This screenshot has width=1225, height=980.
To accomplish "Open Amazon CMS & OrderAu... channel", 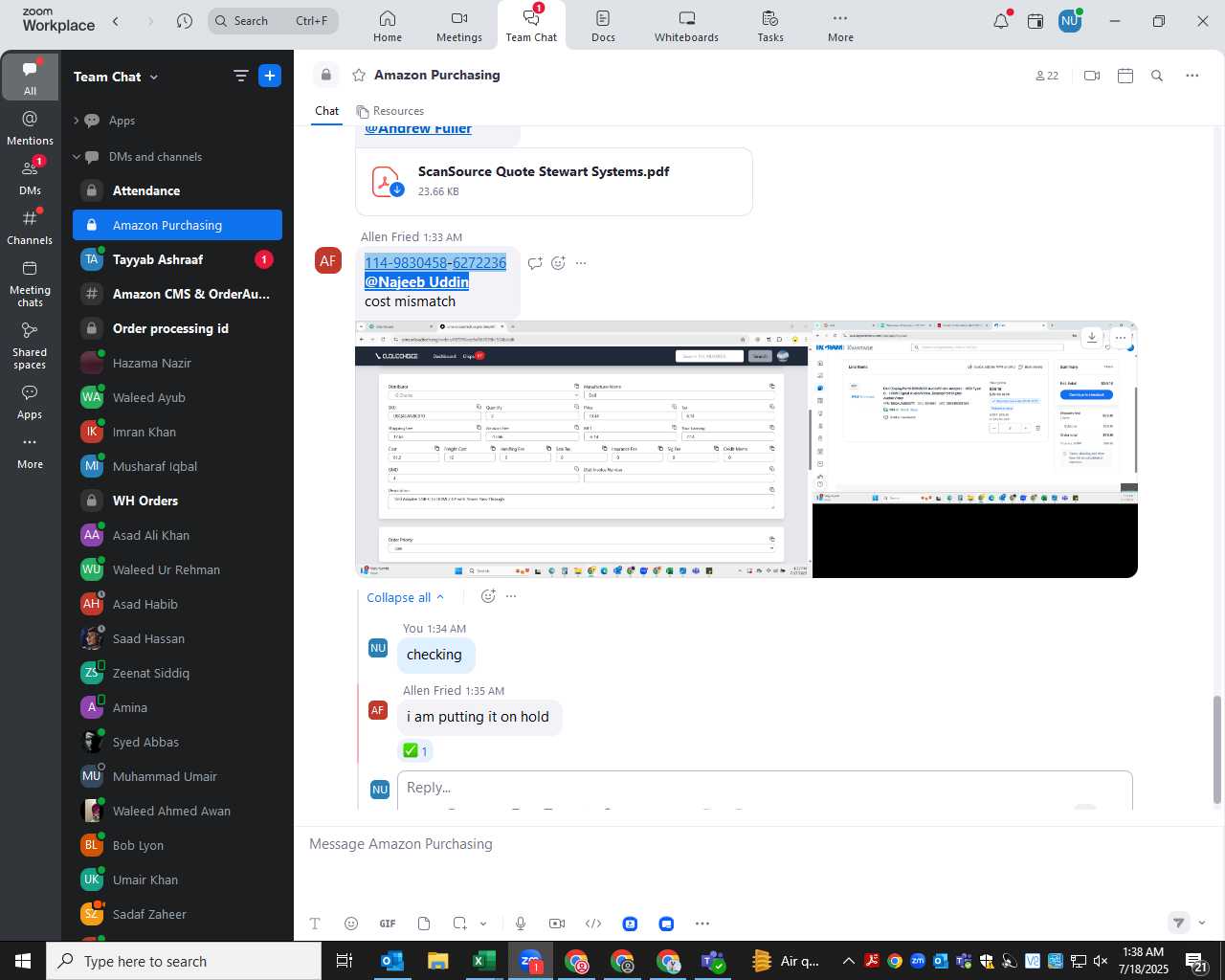I will coord(177,294).
